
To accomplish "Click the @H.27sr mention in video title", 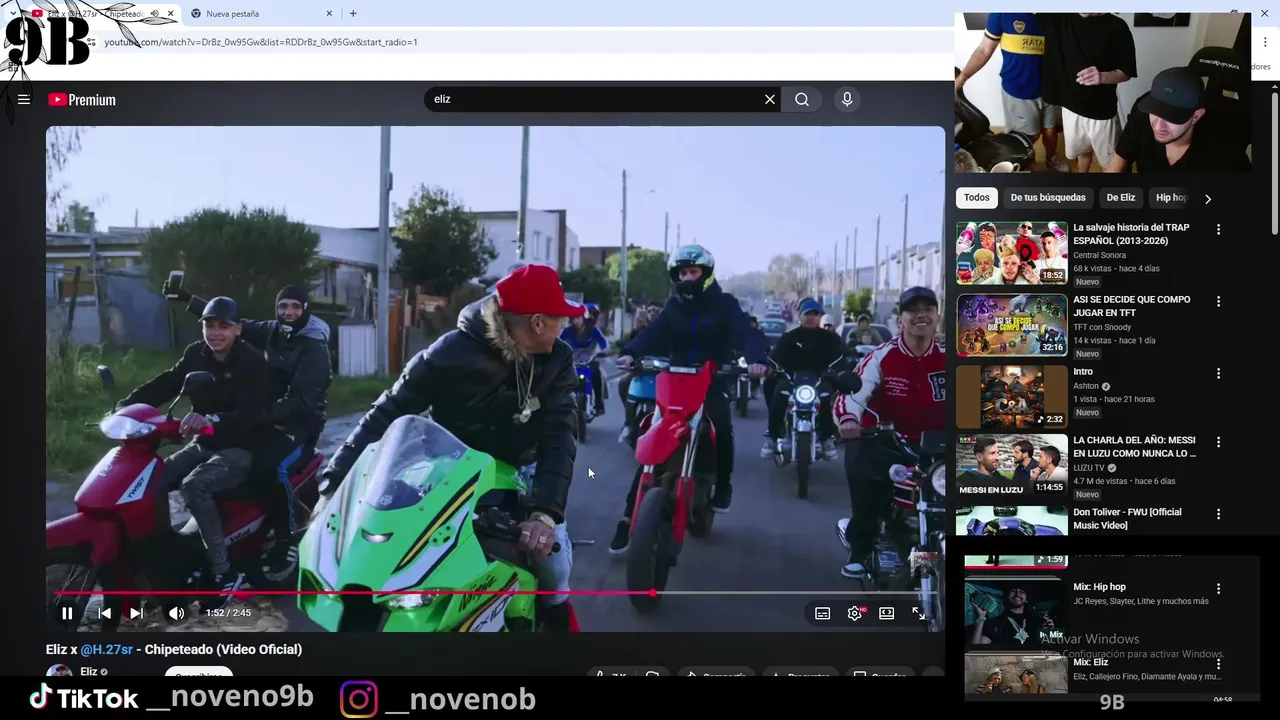I will 106,649.
